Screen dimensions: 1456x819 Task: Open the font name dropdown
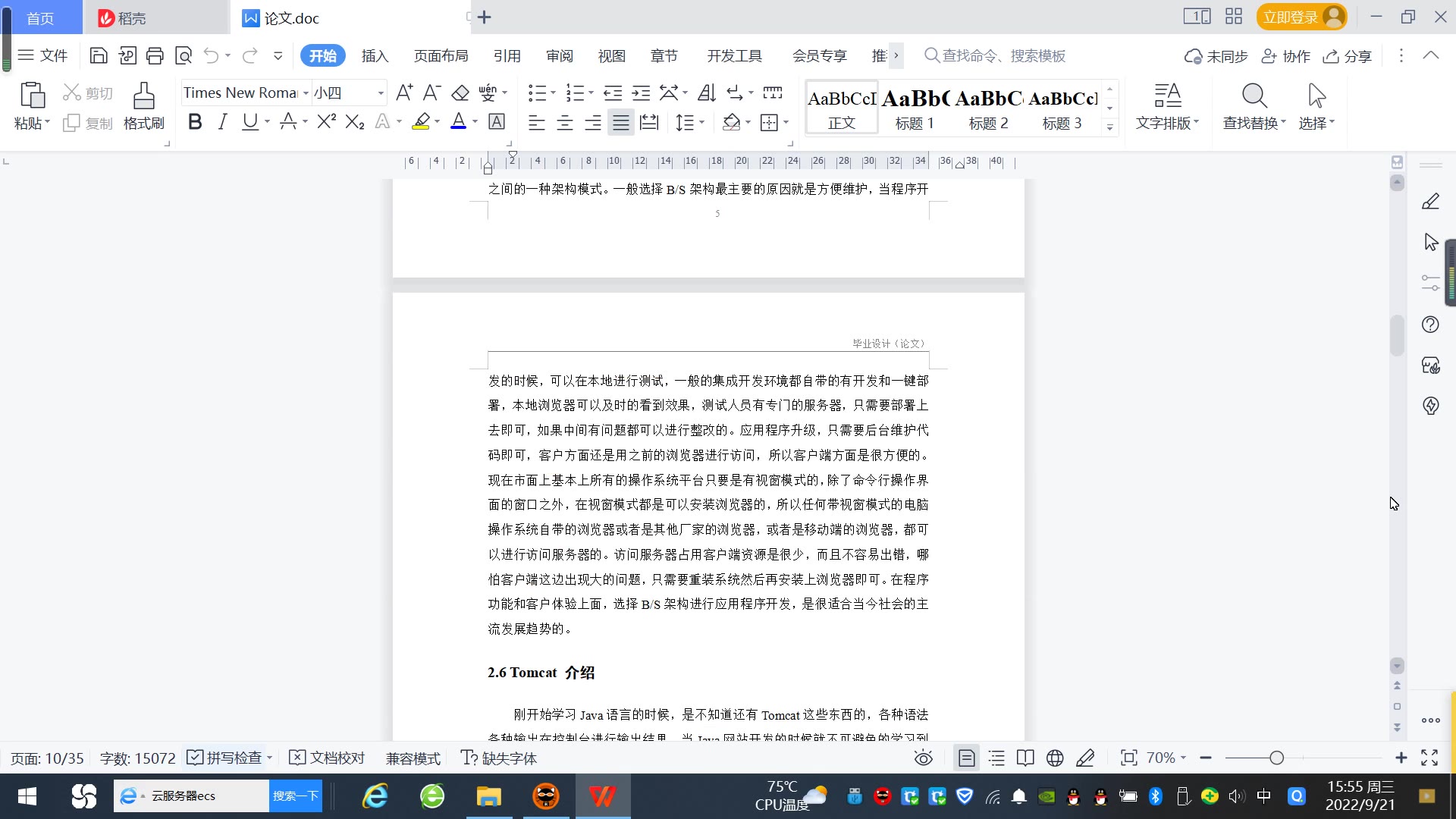pyautogui.click(x=306, y=93)
